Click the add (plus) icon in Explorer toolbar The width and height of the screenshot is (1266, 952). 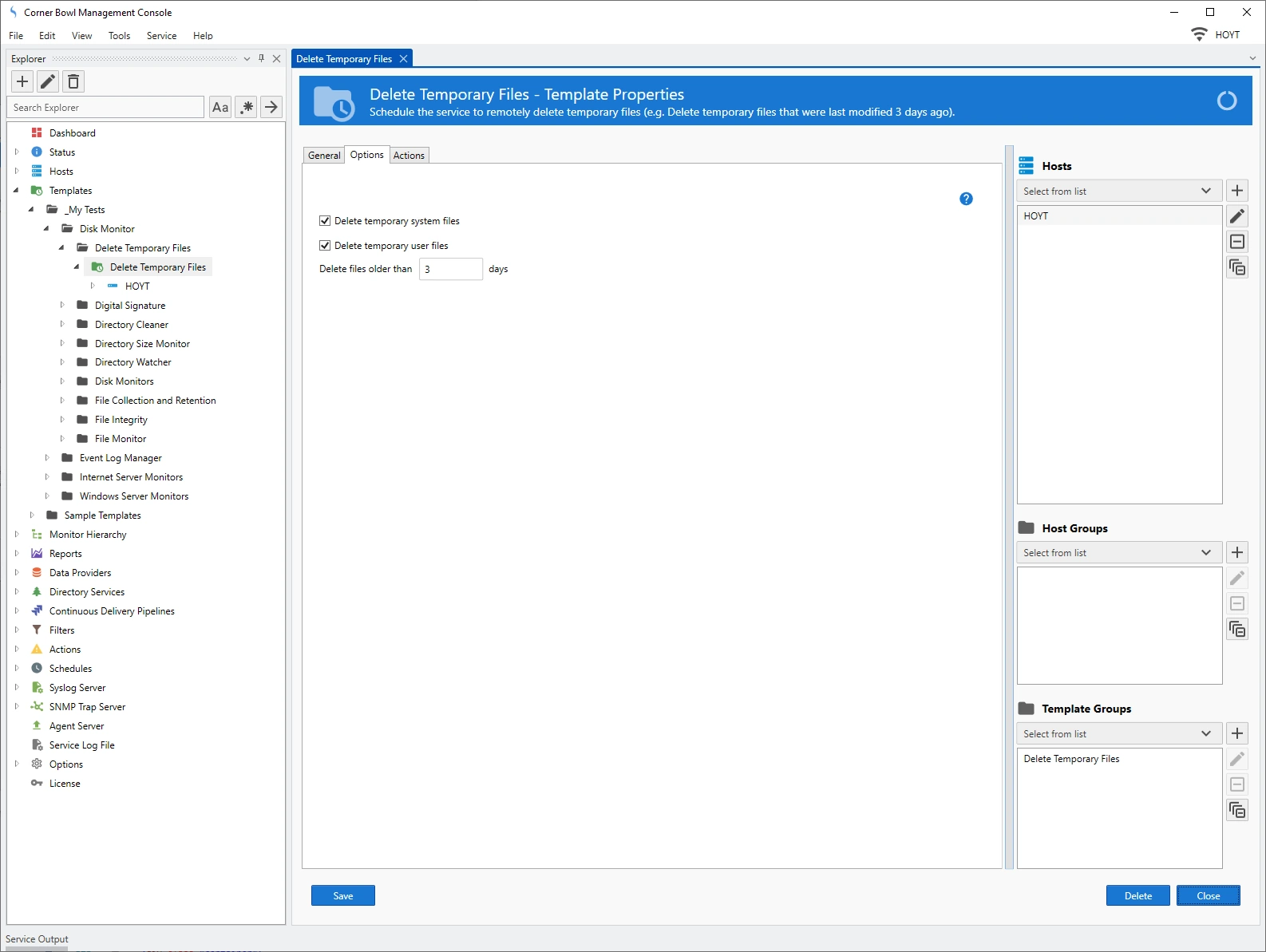click(x=22, y=81)
